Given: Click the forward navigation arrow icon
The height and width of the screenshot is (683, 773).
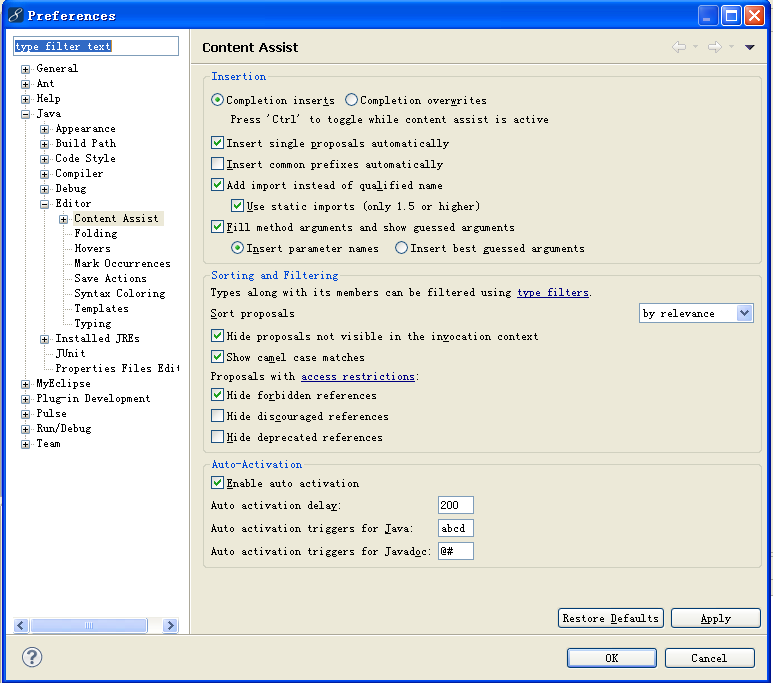Looking at the screenshot, I should [x=714, y=47].
